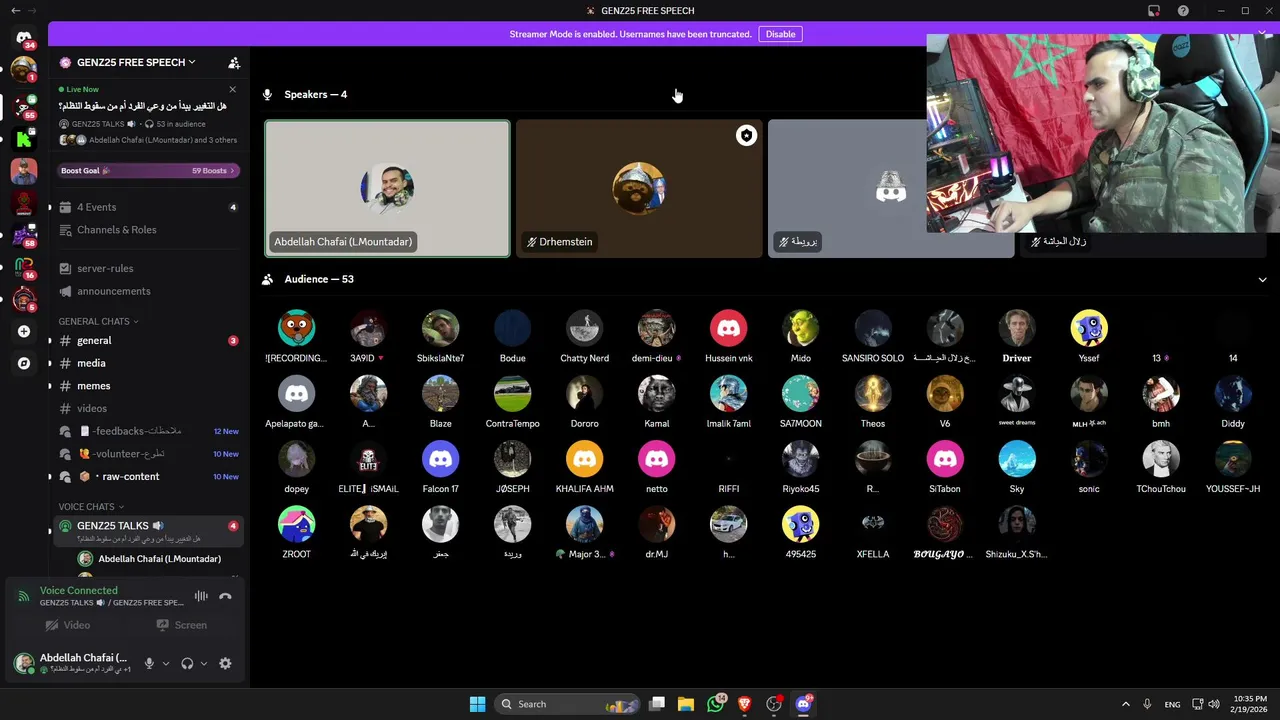Open the feedbacks forum channel
Image resolution: width=1280 pixels, height=720 pixels.
click(x=148, y=431)
